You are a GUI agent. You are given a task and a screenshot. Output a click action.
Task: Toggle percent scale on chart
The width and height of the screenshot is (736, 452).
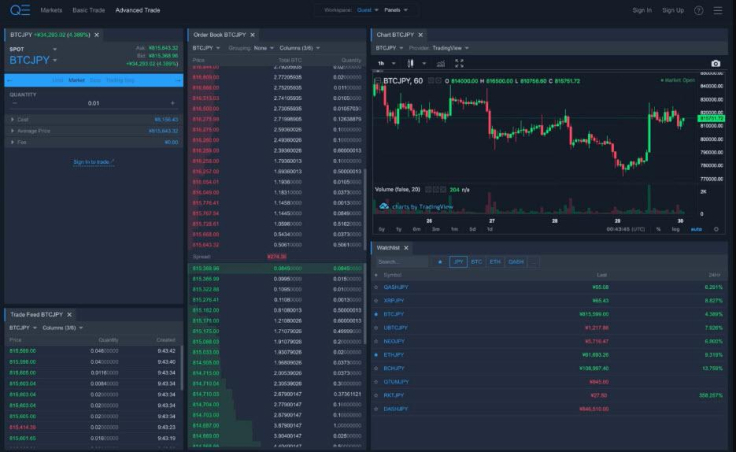659,229
